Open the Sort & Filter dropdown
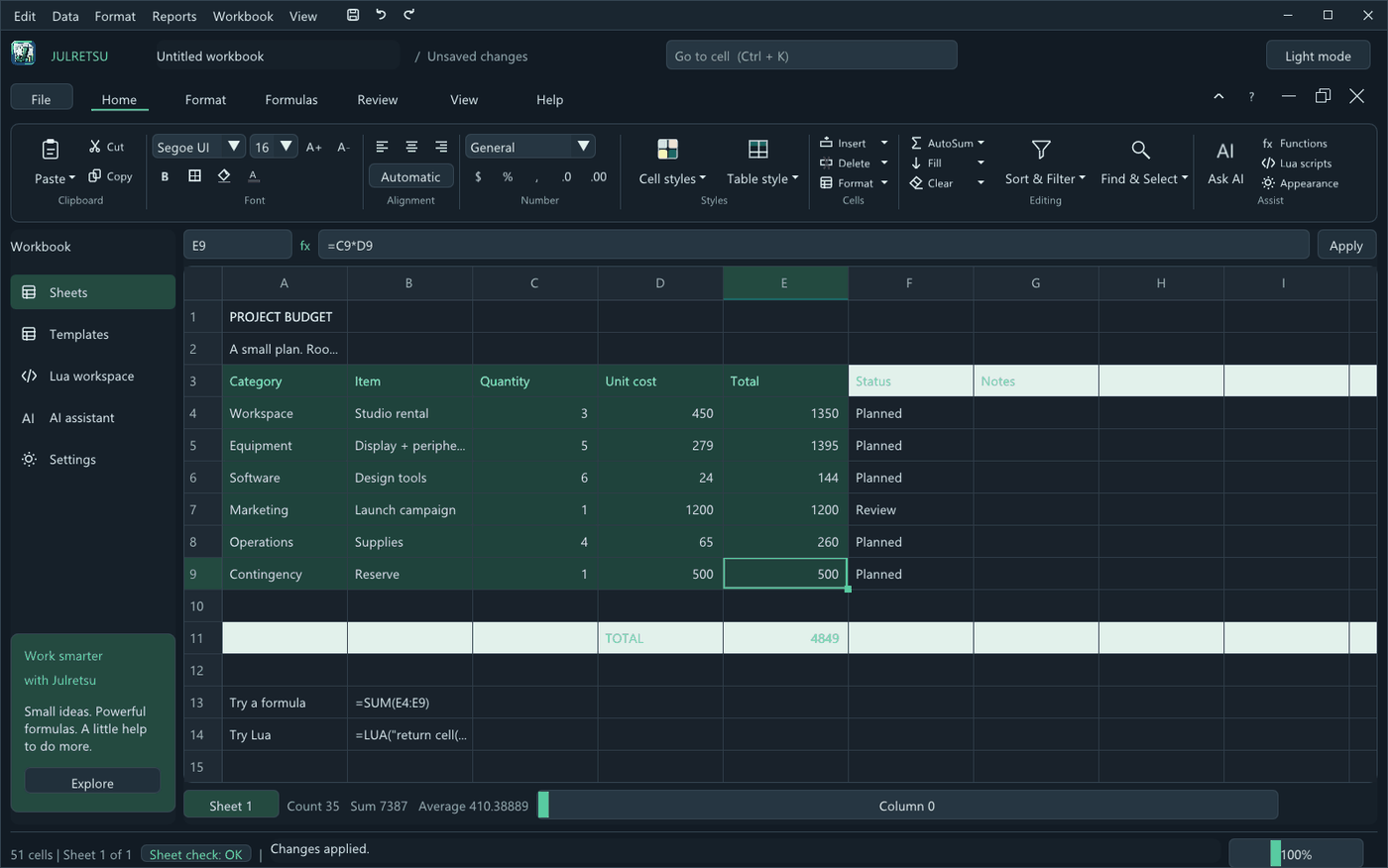The height and width of the screenshot is (868, 1388). pos(1045,163)
